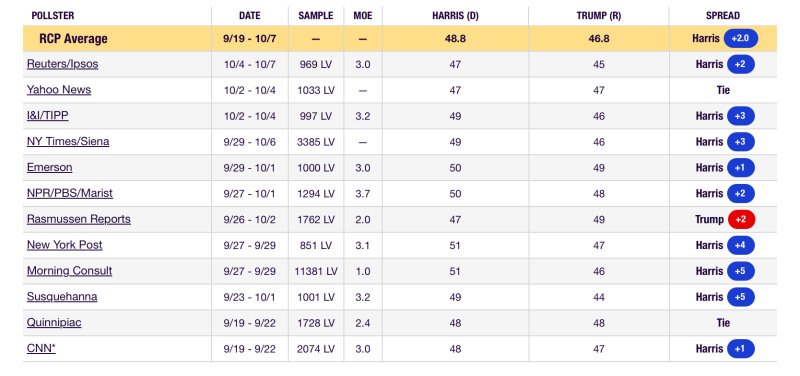This screenshot has height=376, width=800.
Task: Click the POLLSTER column header
Action: pyautogui.click(x=53, y=16)
